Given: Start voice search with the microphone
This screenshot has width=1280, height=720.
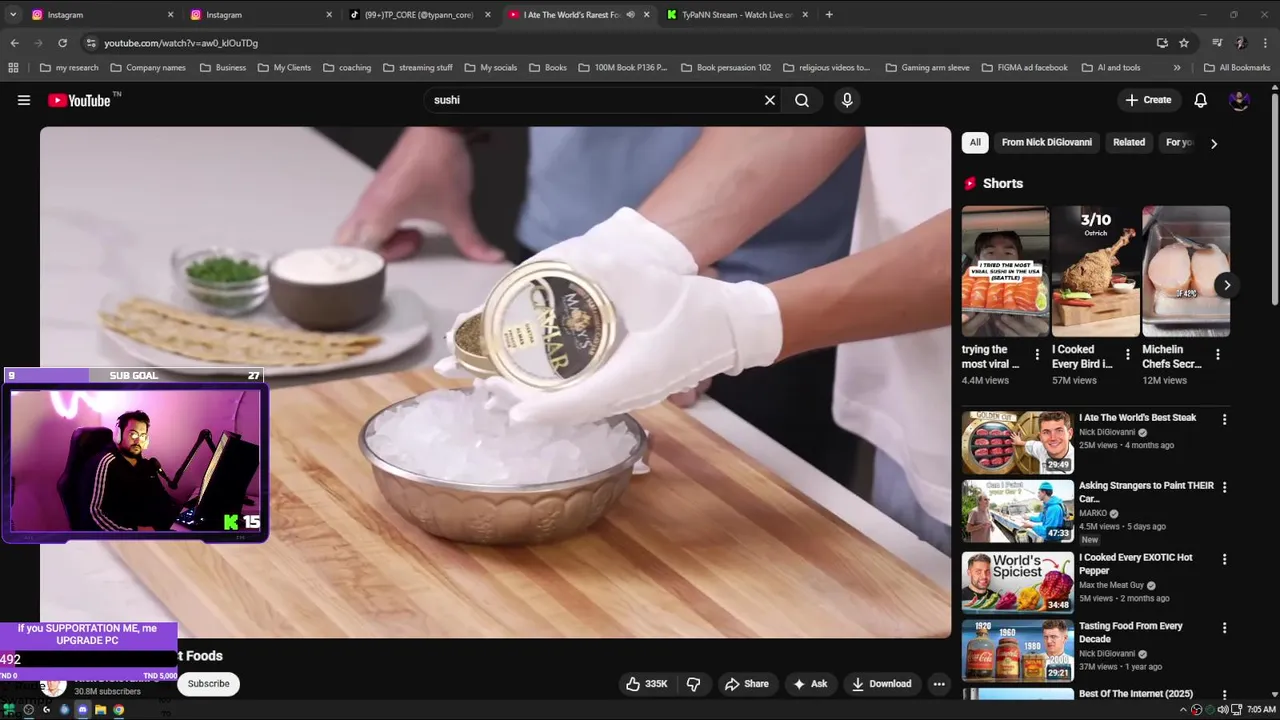Looking at the screenshot, I should click(x=847, y=100).
